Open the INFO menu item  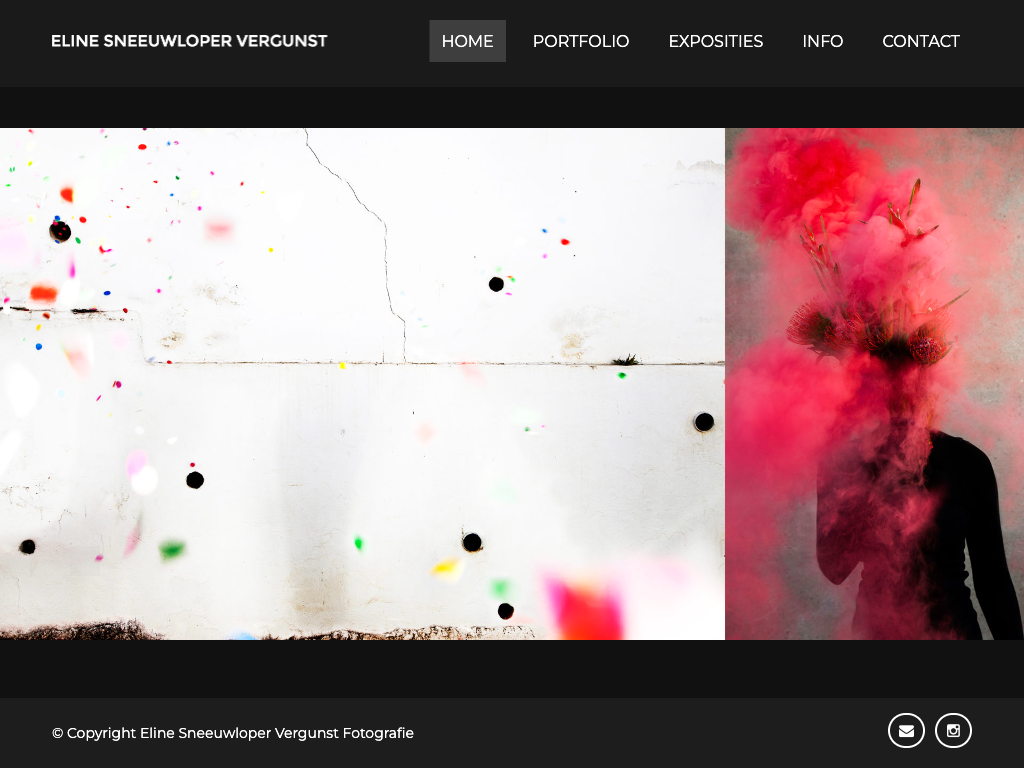822,41
